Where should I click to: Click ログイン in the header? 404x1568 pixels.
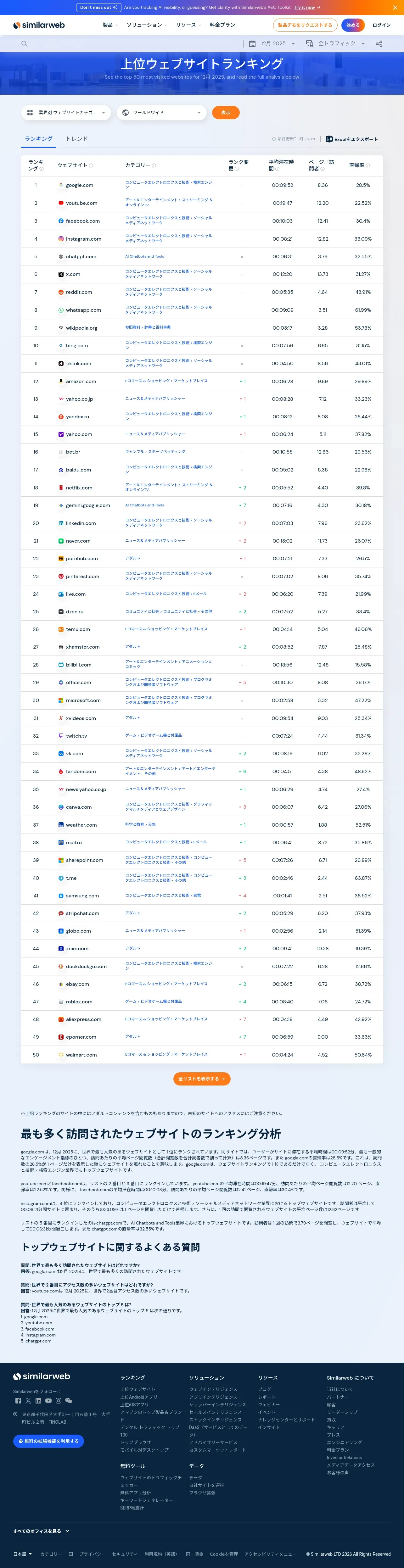point(381,25)
